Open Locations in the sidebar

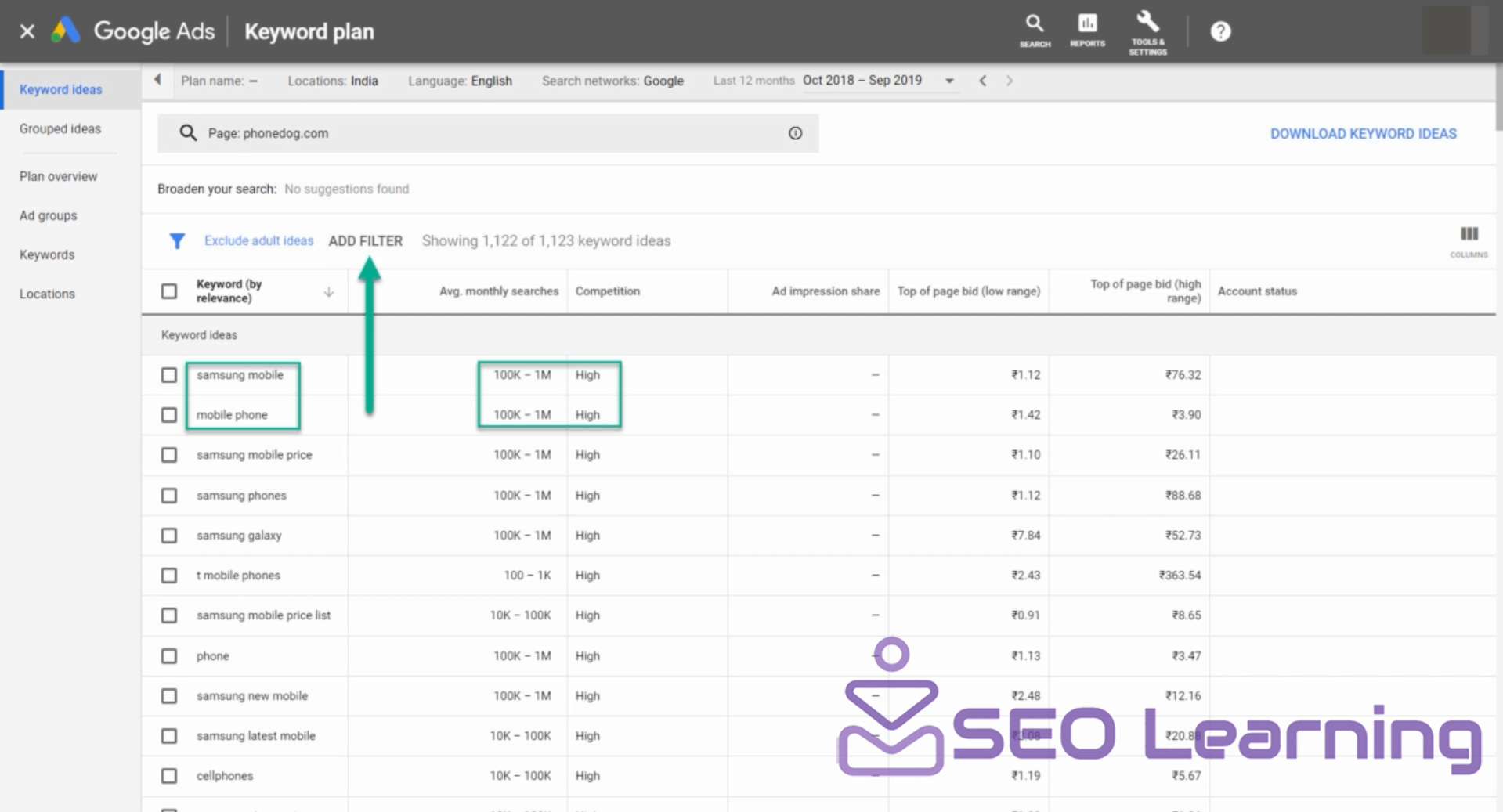47,294
